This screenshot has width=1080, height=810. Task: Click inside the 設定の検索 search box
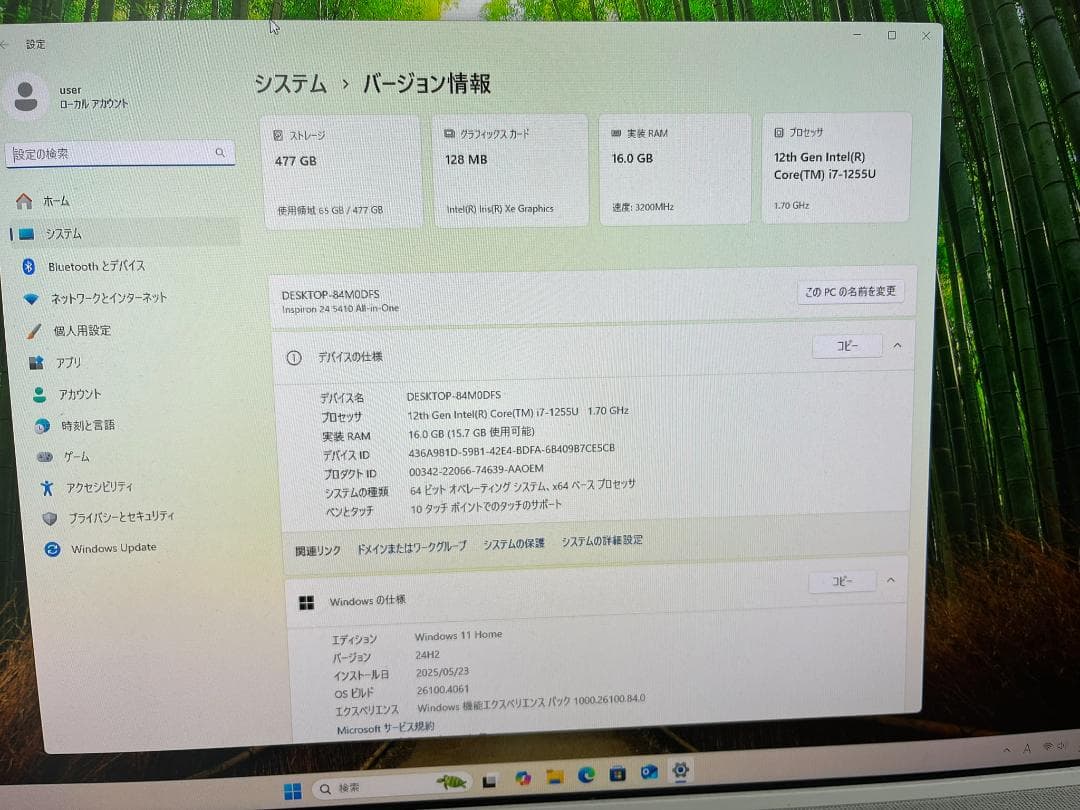pyautogui.click(x=120, y=152)
